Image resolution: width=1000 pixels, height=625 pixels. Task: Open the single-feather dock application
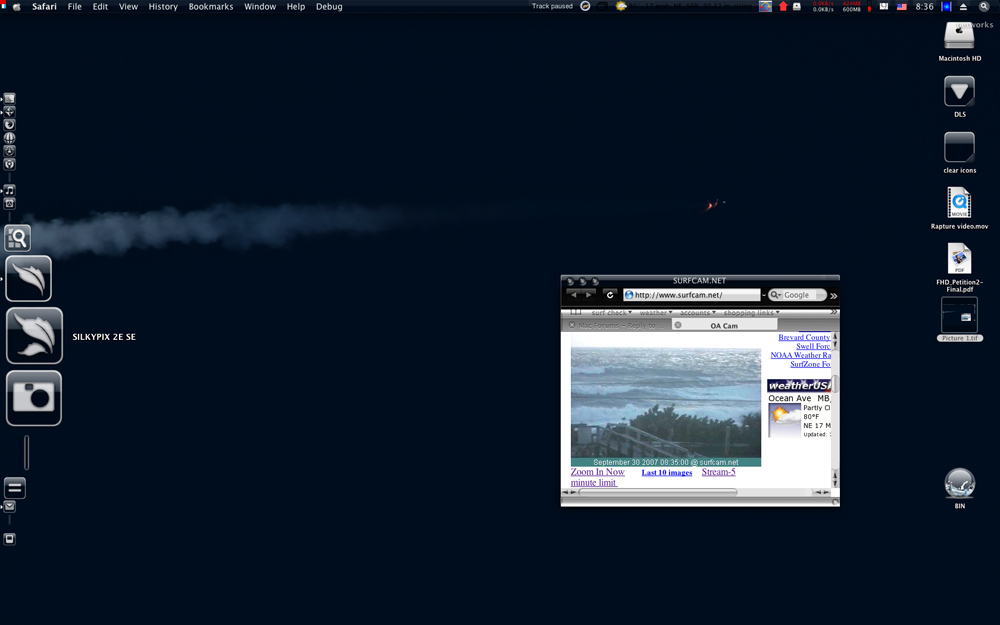(29, 279)
